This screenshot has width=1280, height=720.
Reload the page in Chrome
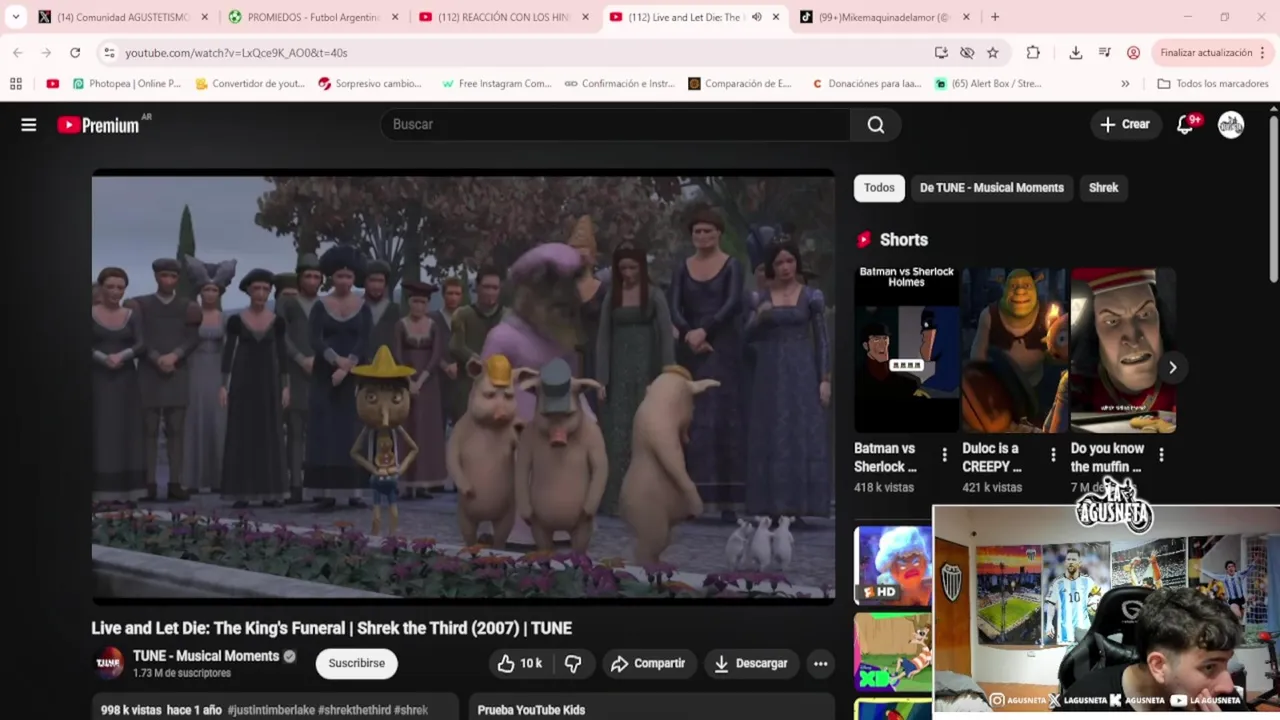pos(75,52)
